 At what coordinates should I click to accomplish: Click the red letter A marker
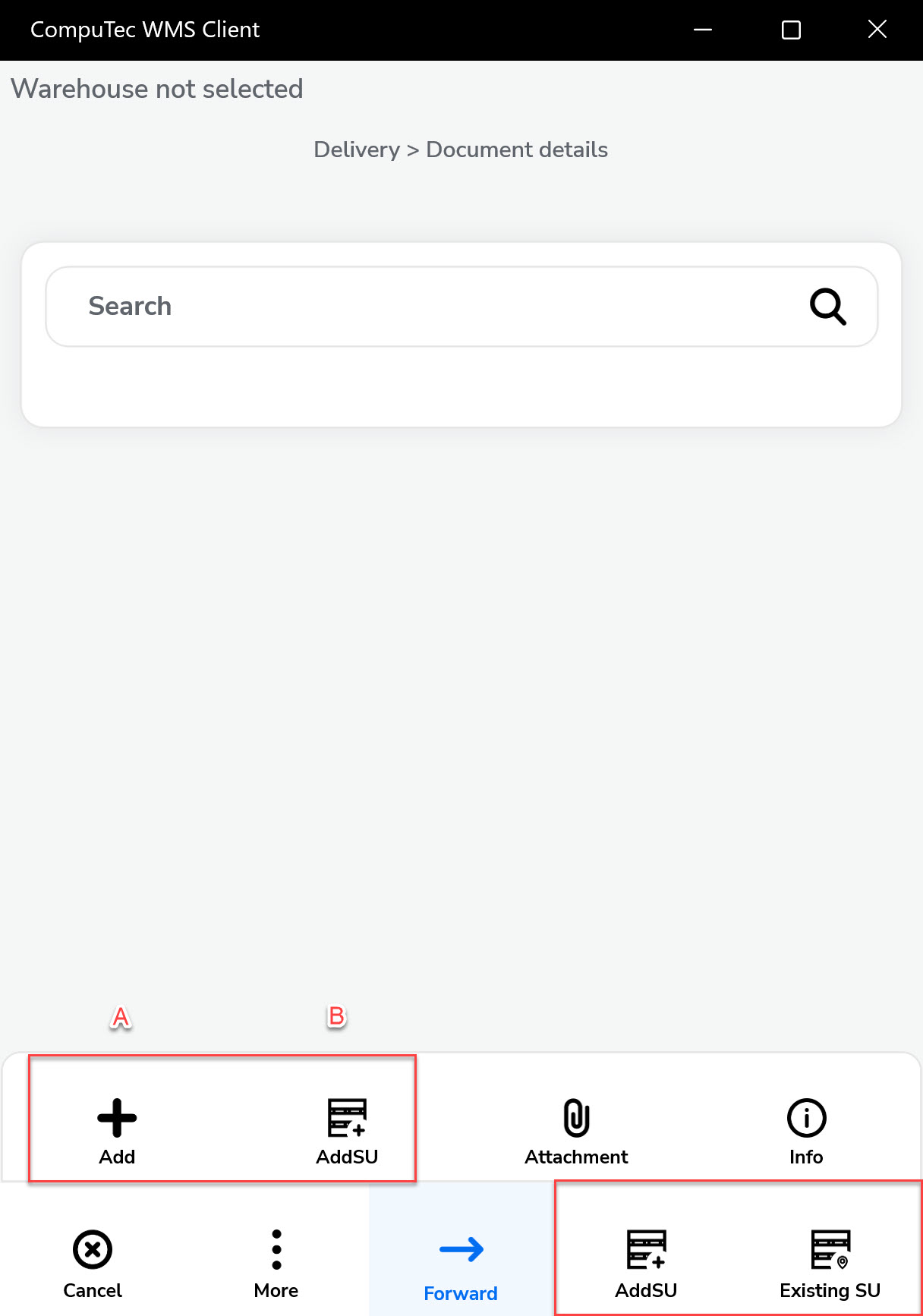[x=121, y=1017]
